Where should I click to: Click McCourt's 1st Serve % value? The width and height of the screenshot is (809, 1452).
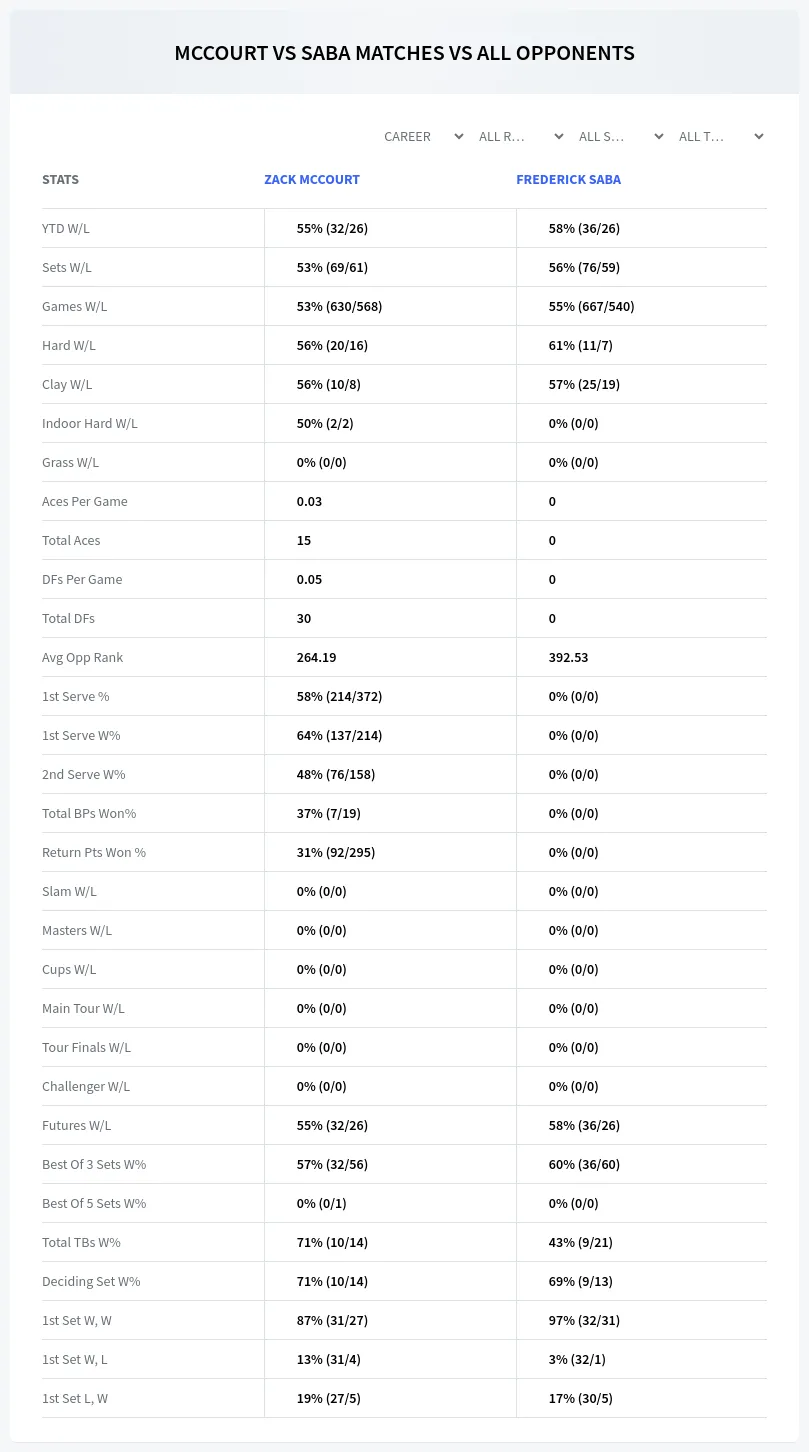339,696
